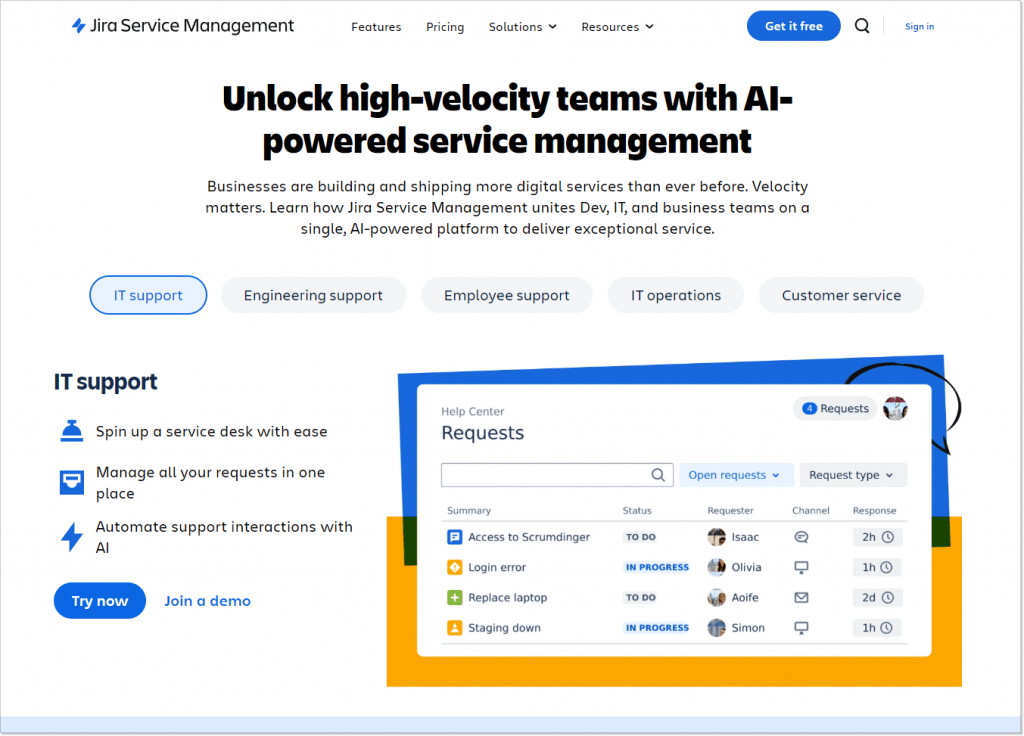Open the Solutions dropdown

522,27
